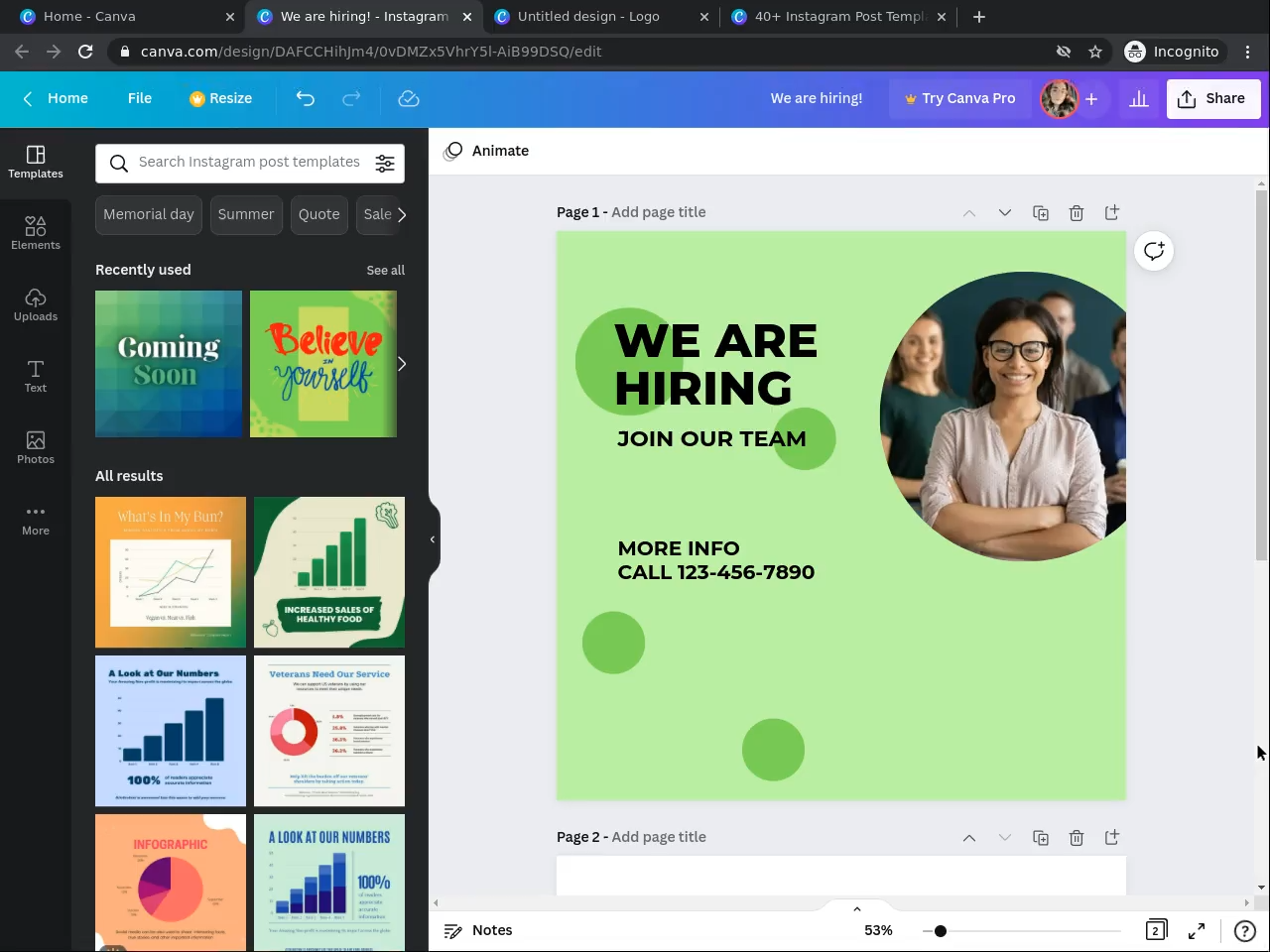The image size is (1270, 952).
Task: Duplicate Page 2 with the copy icon
Action: tap(1041, 838)
